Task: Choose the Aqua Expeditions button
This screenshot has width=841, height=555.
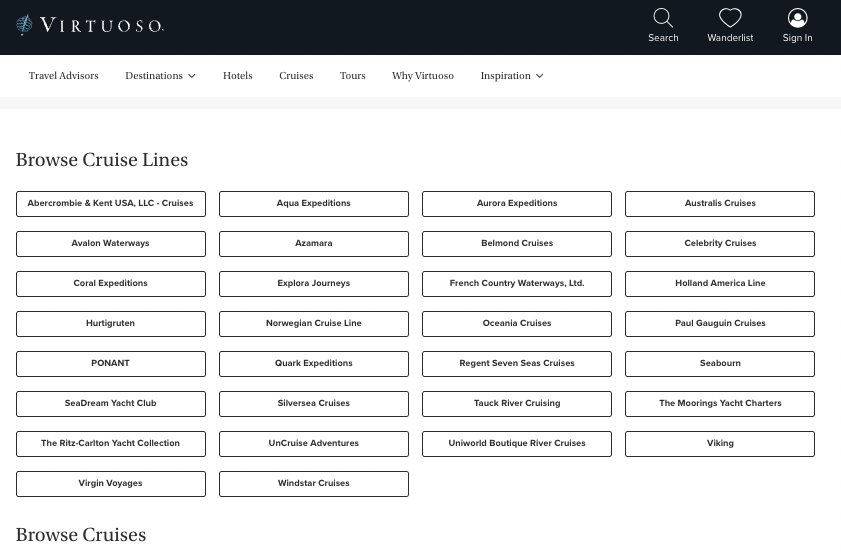Action: pyautogui.click(x=314, y=204)
